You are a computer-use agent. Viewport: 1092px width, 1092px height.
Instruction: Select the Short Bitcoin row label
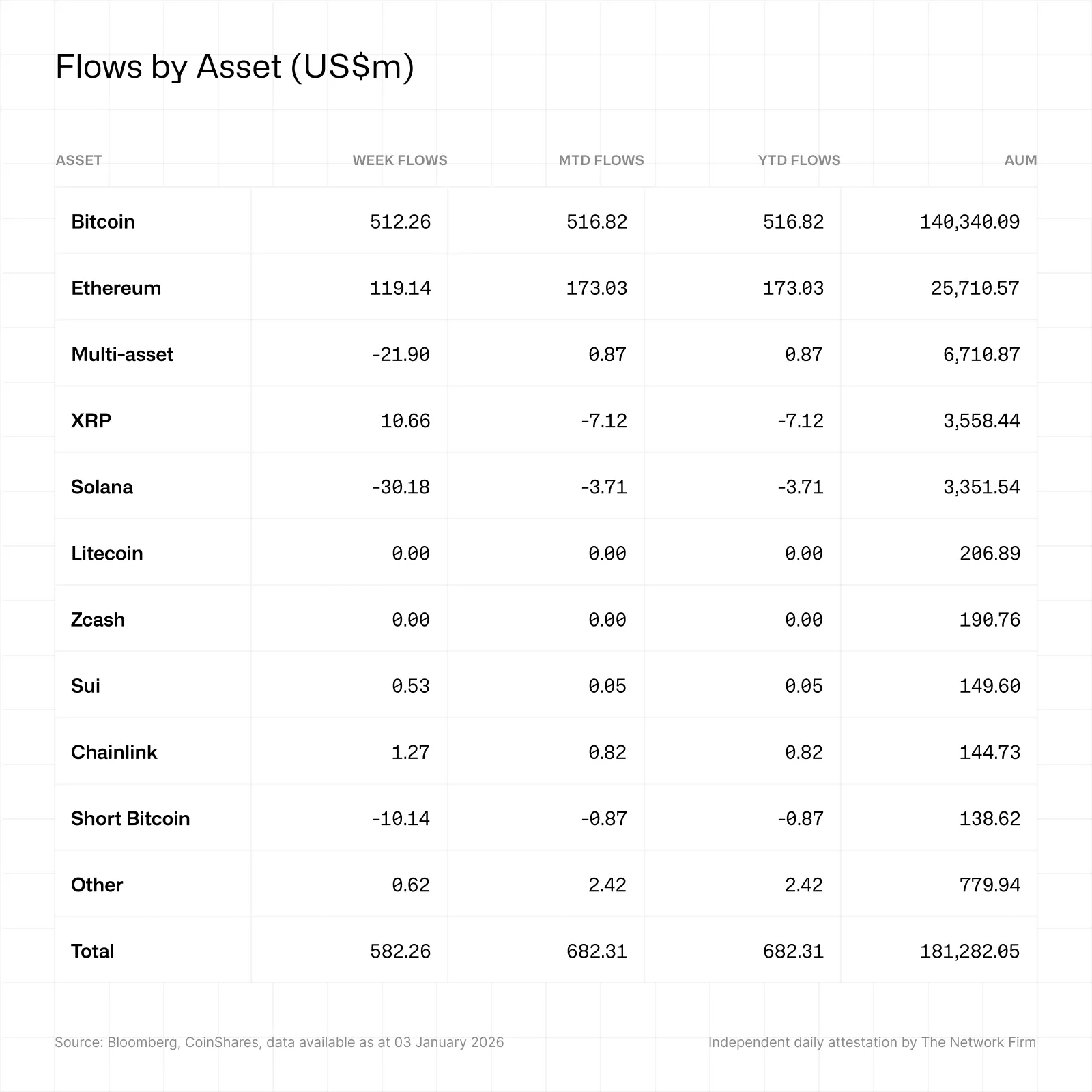[130, 818]
